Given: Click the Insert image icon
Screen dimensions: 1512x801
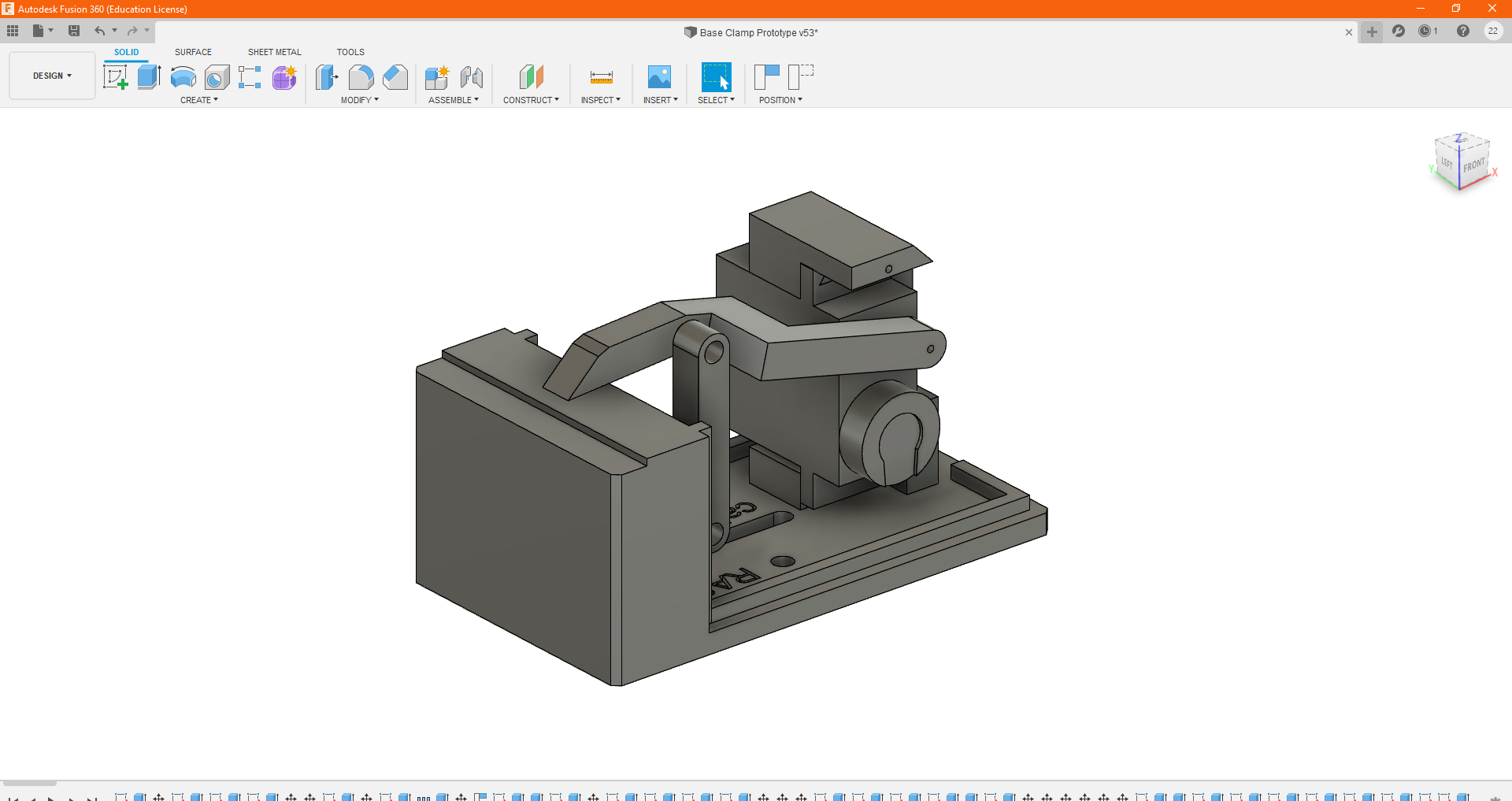Looking at the screenshot, I should click(x=659, y=77).
